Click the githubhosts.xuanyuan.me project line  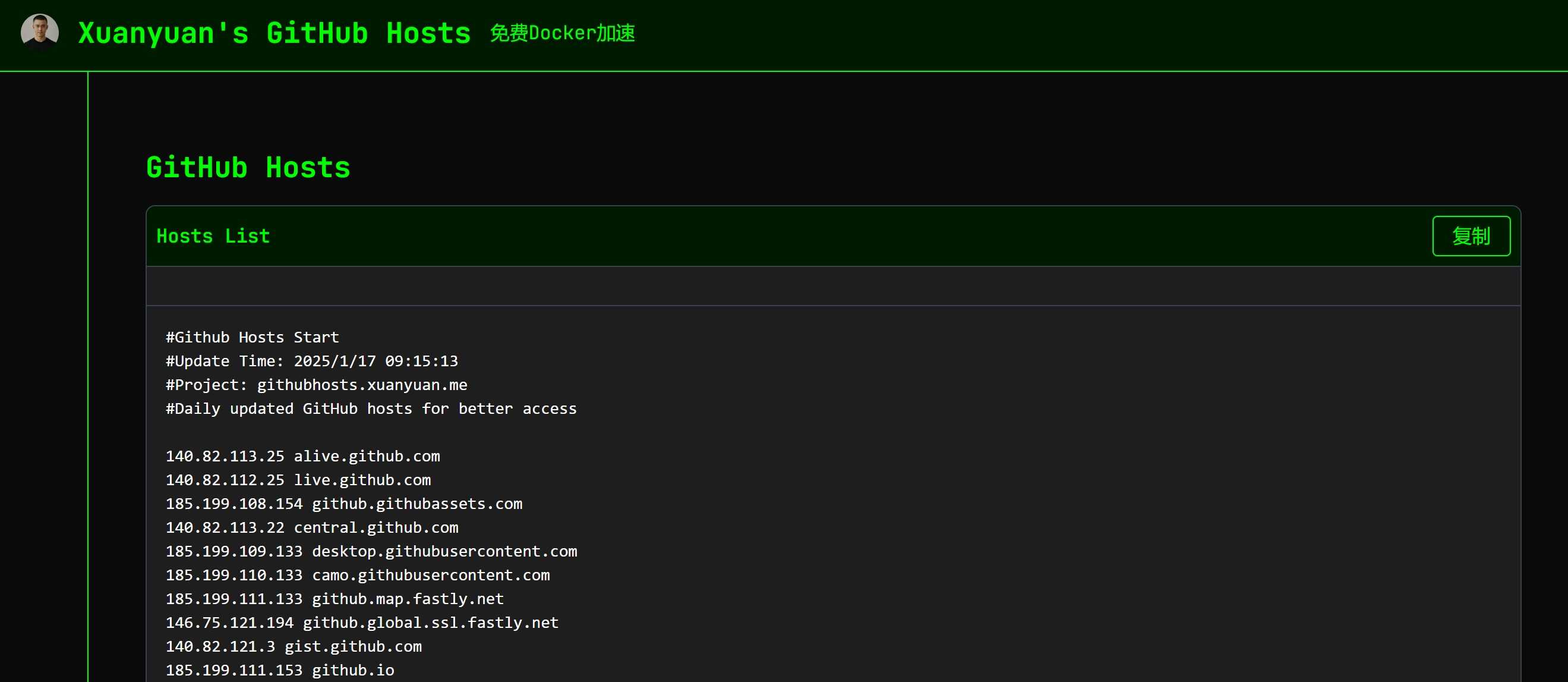coord(317,385)
